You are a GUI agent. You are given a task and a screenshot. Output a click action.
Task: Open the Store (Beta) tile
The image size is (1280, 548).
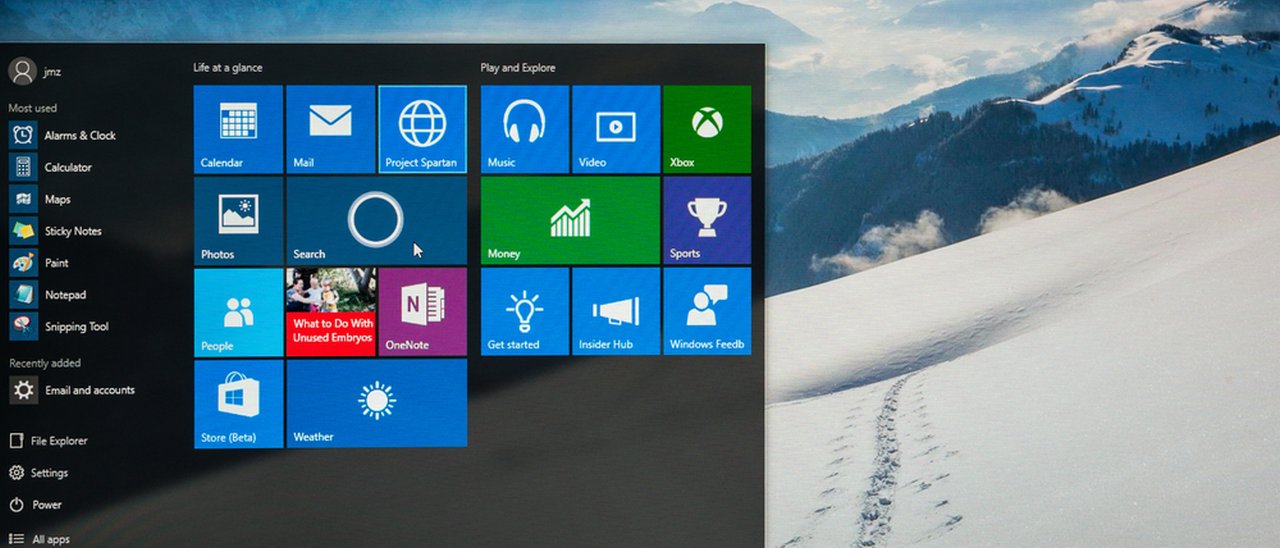coord(238,404)
